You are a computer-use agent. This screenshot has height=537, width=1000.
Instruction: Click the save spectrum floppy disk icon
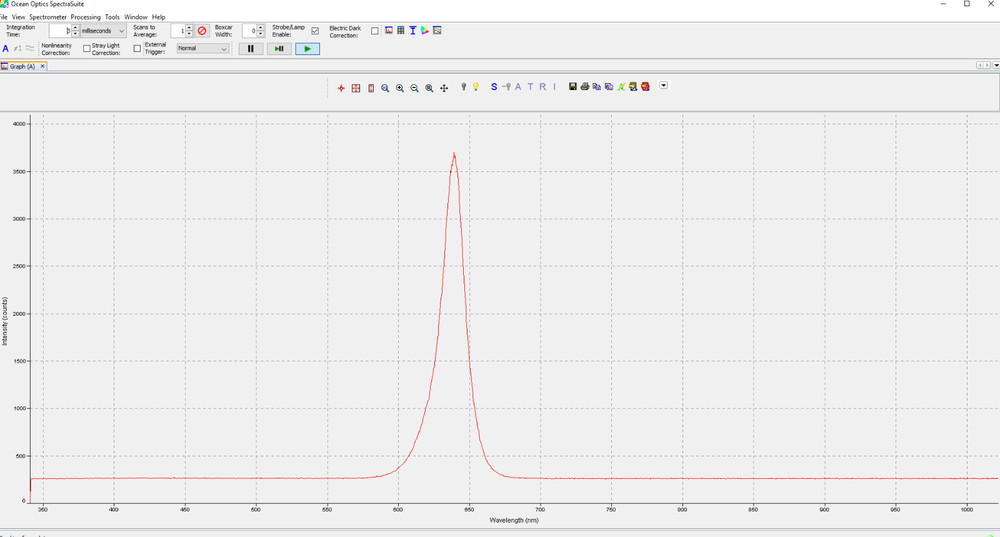pos(572,87)
